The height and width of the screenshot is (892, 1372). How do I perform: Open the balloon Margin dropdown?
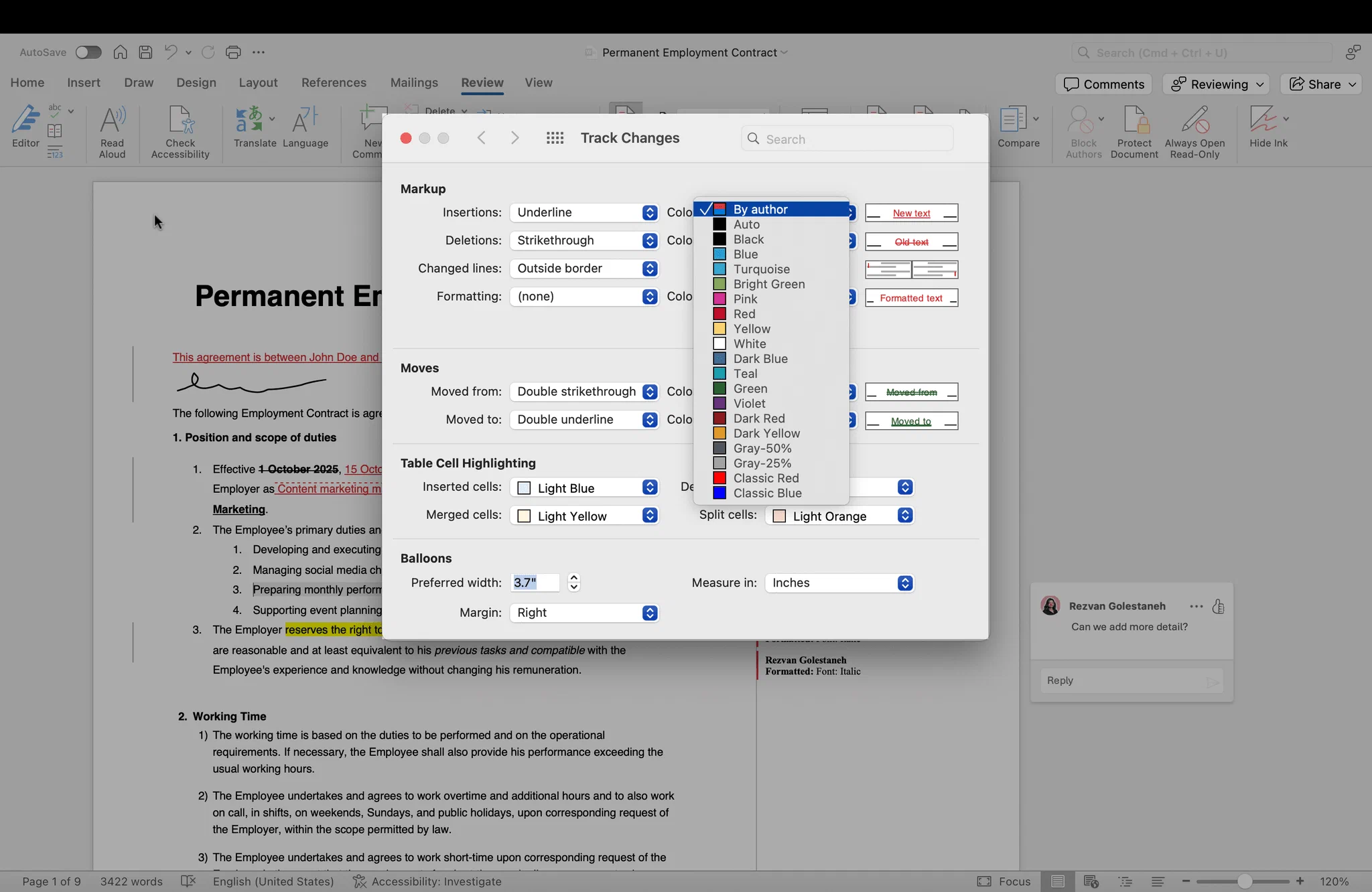(x=584, y=613)
